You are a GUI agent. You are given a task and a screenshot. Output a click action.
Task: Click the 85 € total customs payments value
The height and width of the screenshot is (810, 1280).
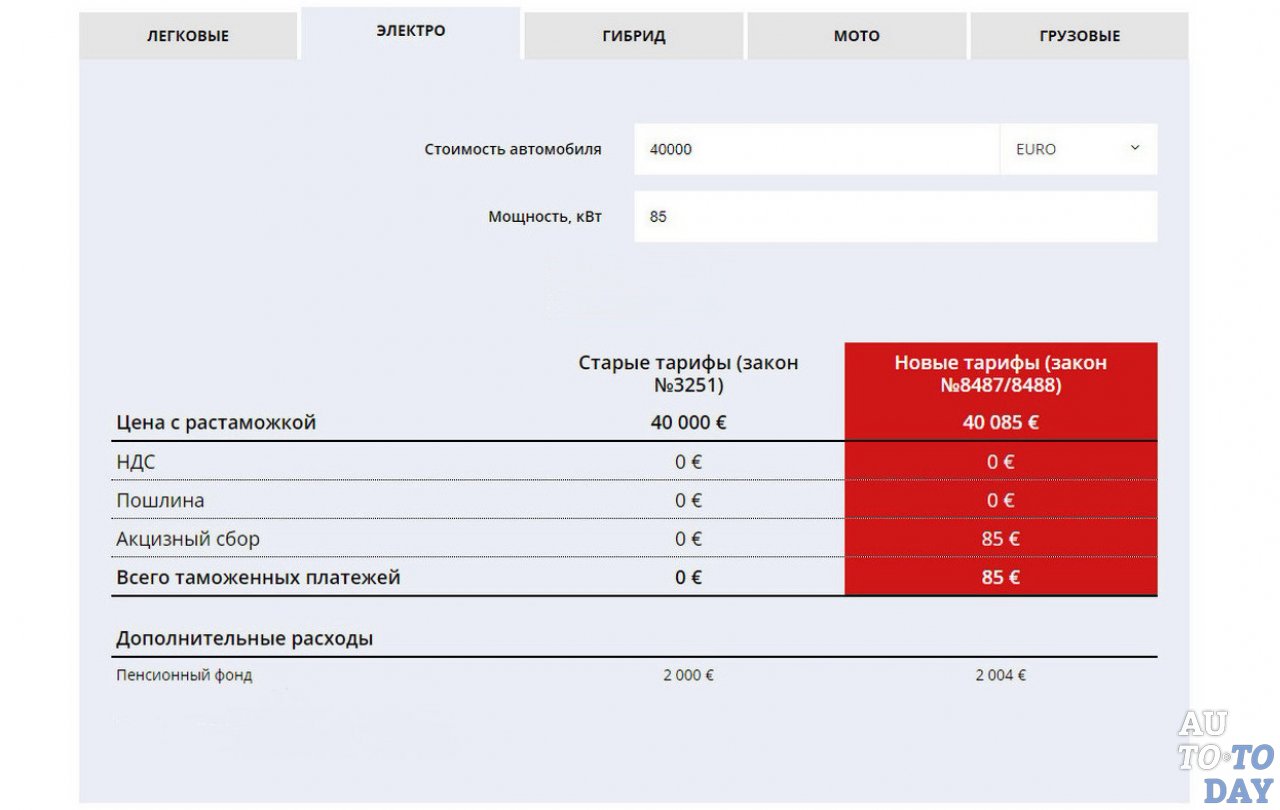coord(1001,578)
